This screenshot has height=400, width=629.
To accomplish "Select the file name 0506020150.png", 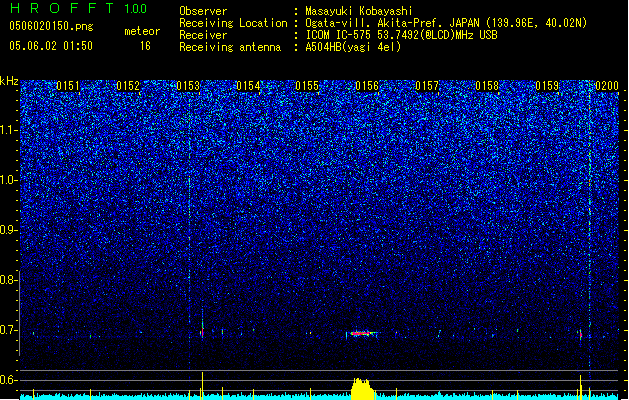I will (x=51, y=26).
